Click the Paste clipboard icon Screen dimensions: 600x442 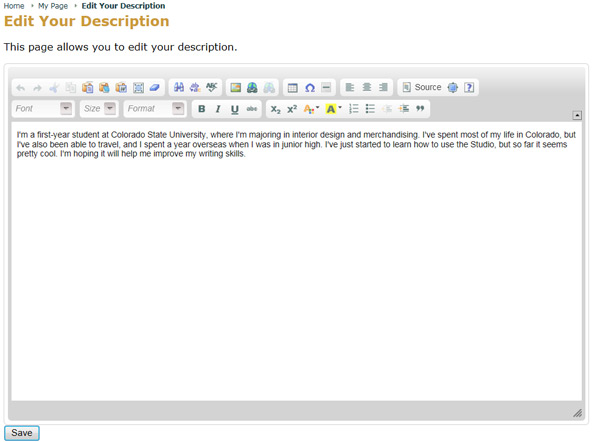click(88, 88)
